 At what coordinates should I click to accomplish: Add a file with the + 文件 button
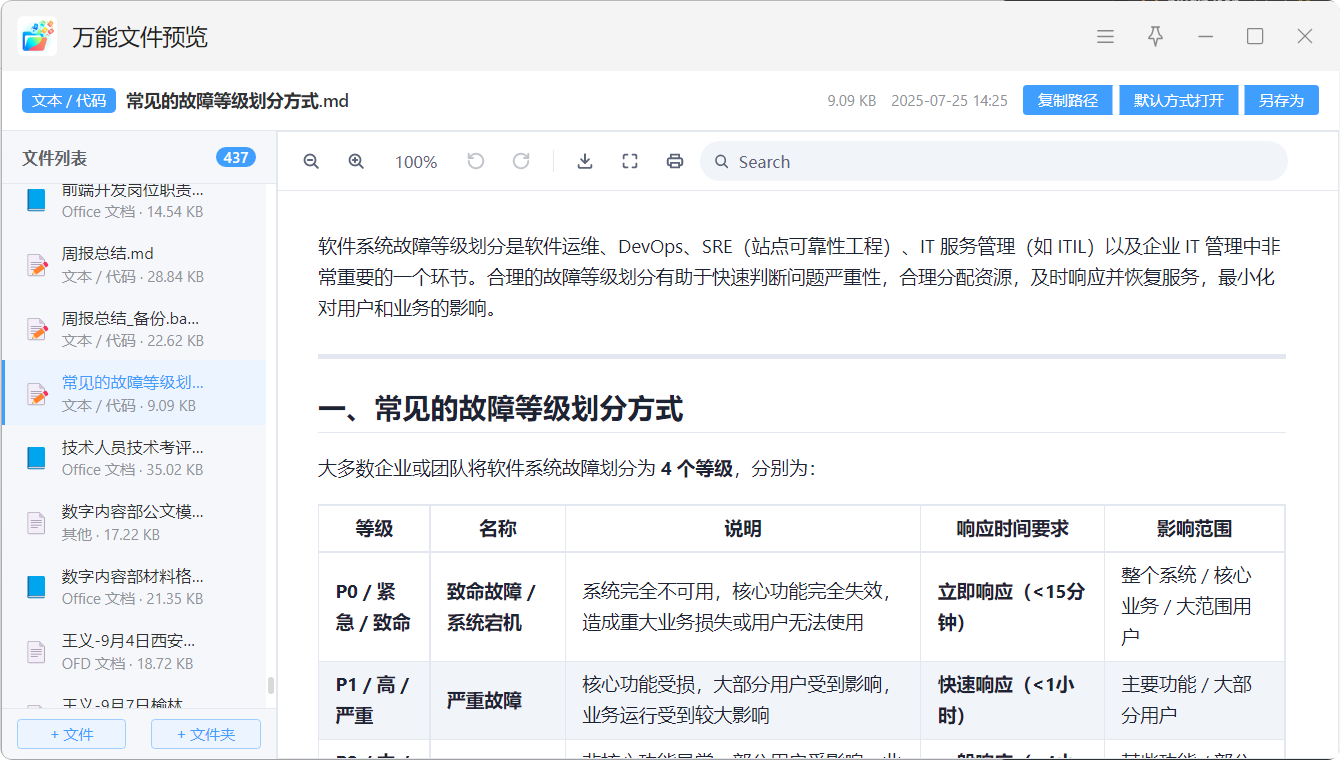coord(71,734)
